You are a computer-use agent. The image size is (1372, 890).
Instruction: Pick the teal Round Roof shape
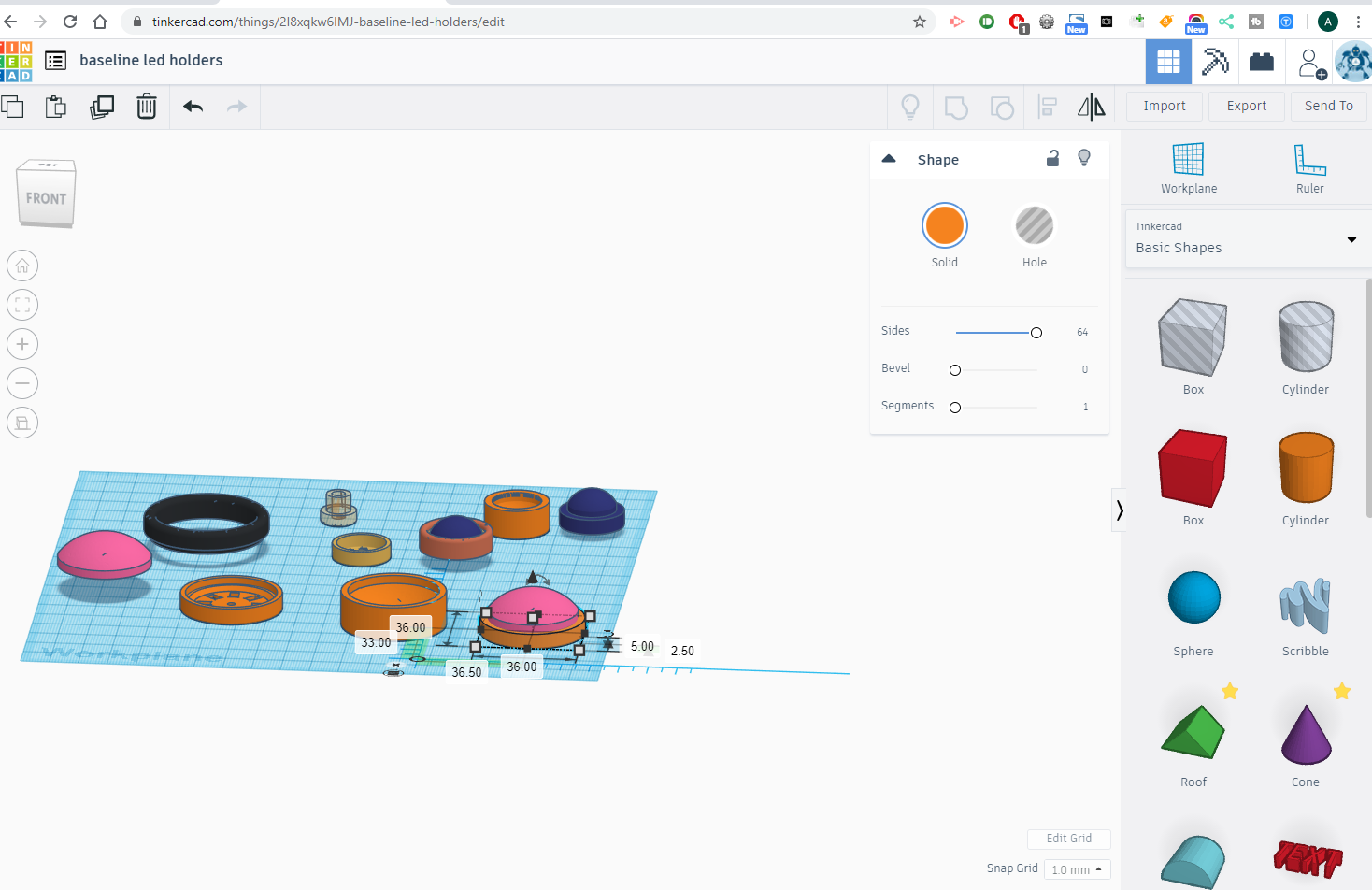click(x=1193, y=860)
